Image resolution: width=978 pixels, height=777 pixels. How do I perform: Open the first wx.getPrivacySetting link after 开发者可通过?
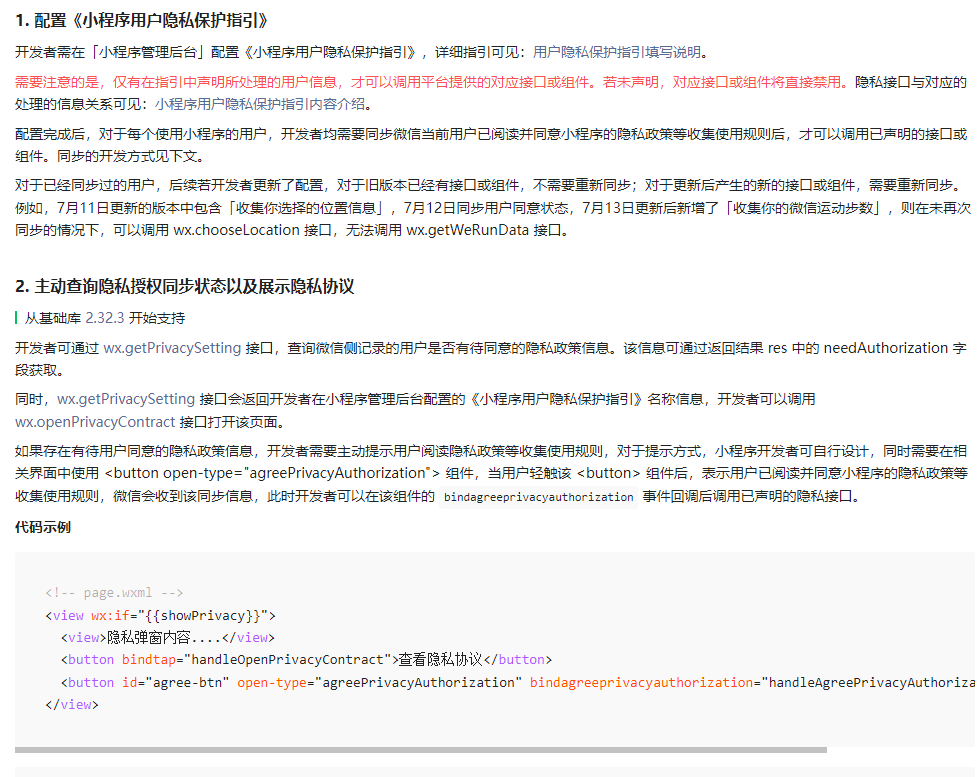coord(172,348)
